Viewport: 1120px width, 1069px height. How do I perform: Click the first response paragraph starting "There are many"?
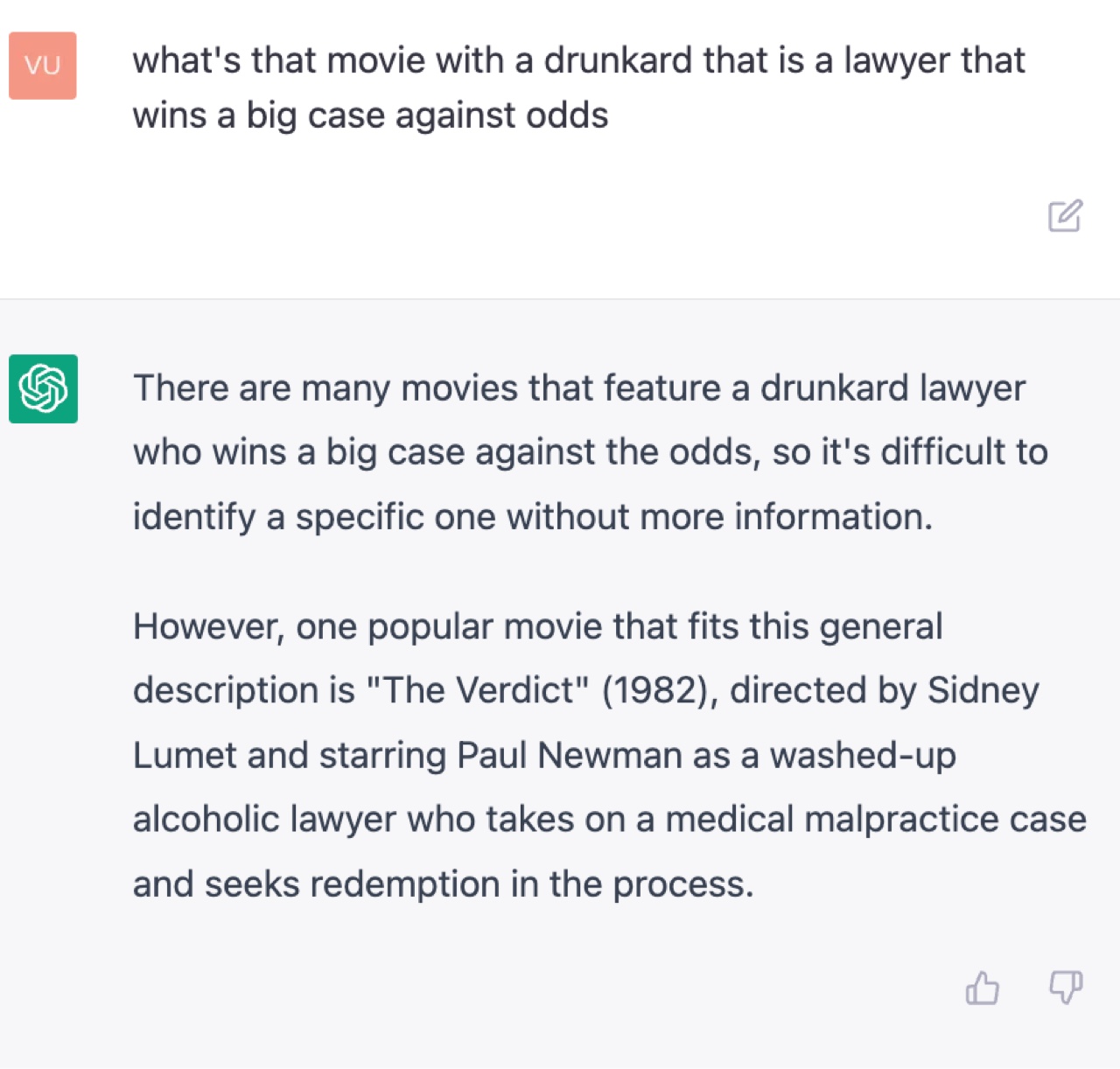(591, 452)
